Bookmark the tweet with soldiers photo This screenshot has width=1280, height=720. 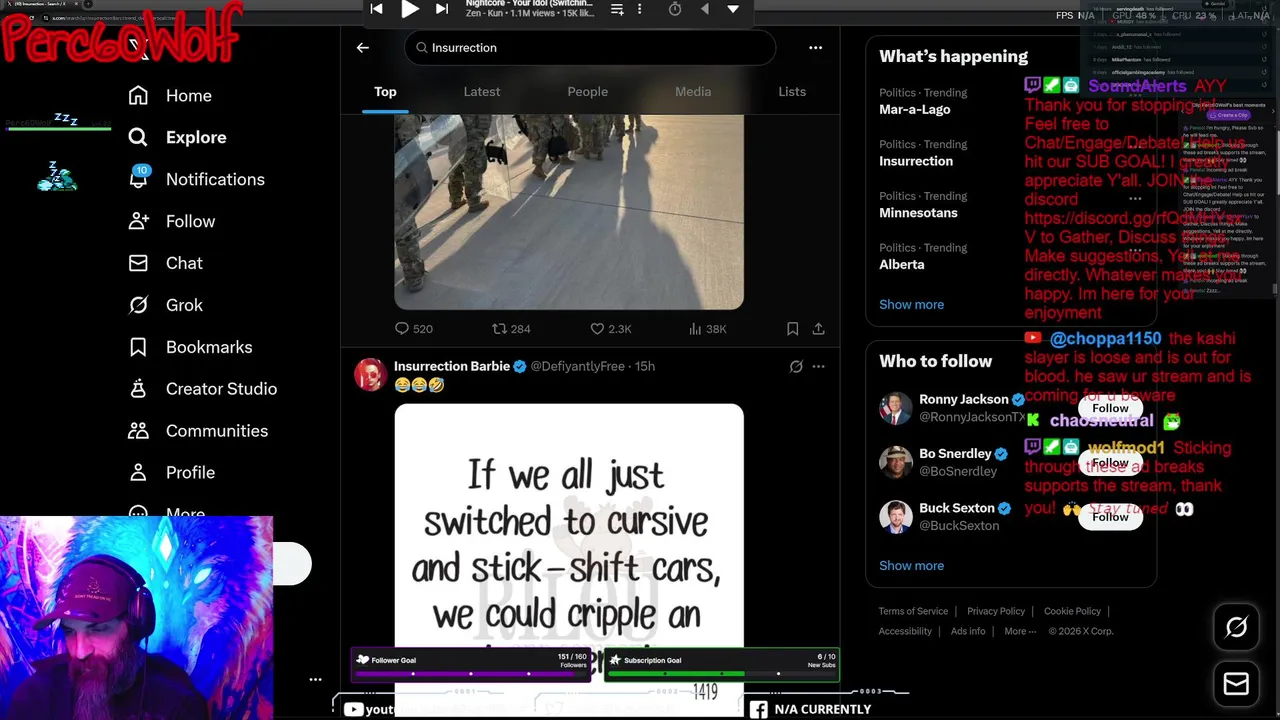click(x=792, y=328)
